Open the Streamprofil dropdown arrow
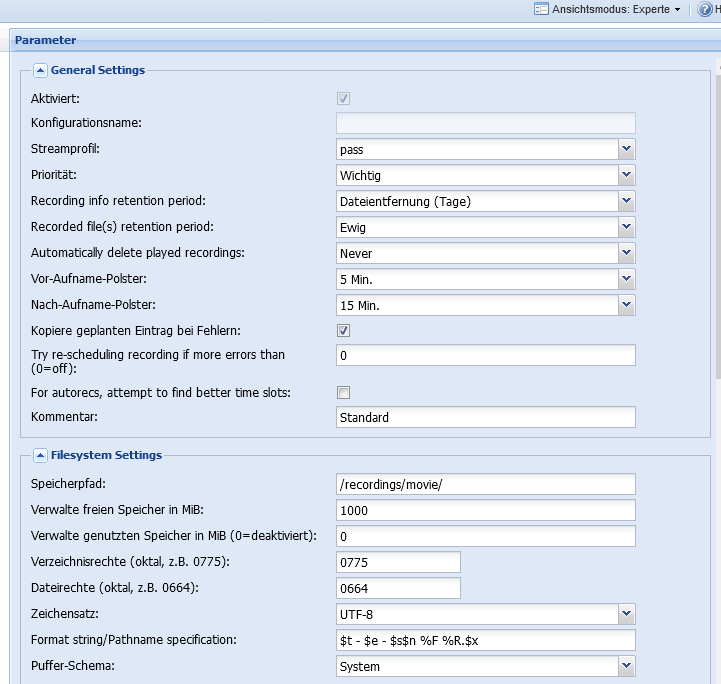Image resolution: width=721 pixels, height=684 pixels. [626, 149]
